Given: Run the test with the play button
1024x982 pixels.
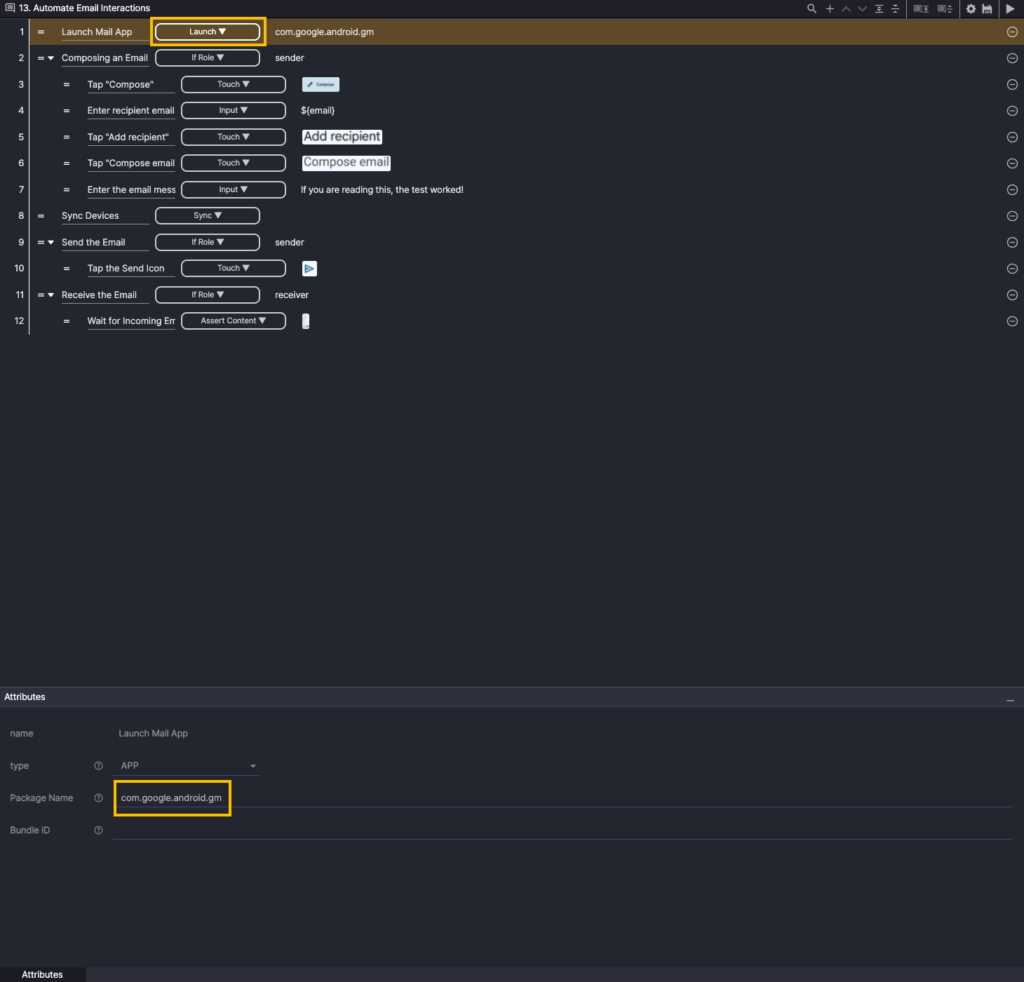Looking at the screenshot, I should click(x=1010, y=8).
